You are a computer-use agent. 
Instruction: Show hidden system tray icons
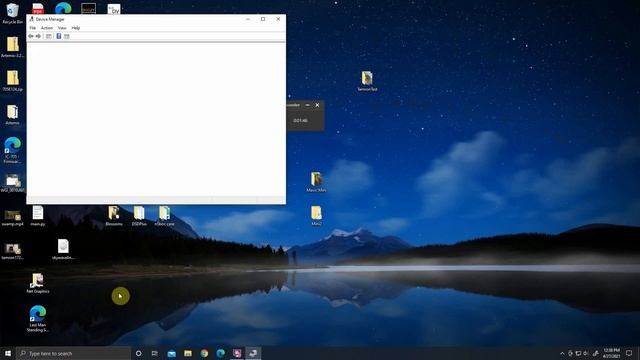tap(562, 353)
